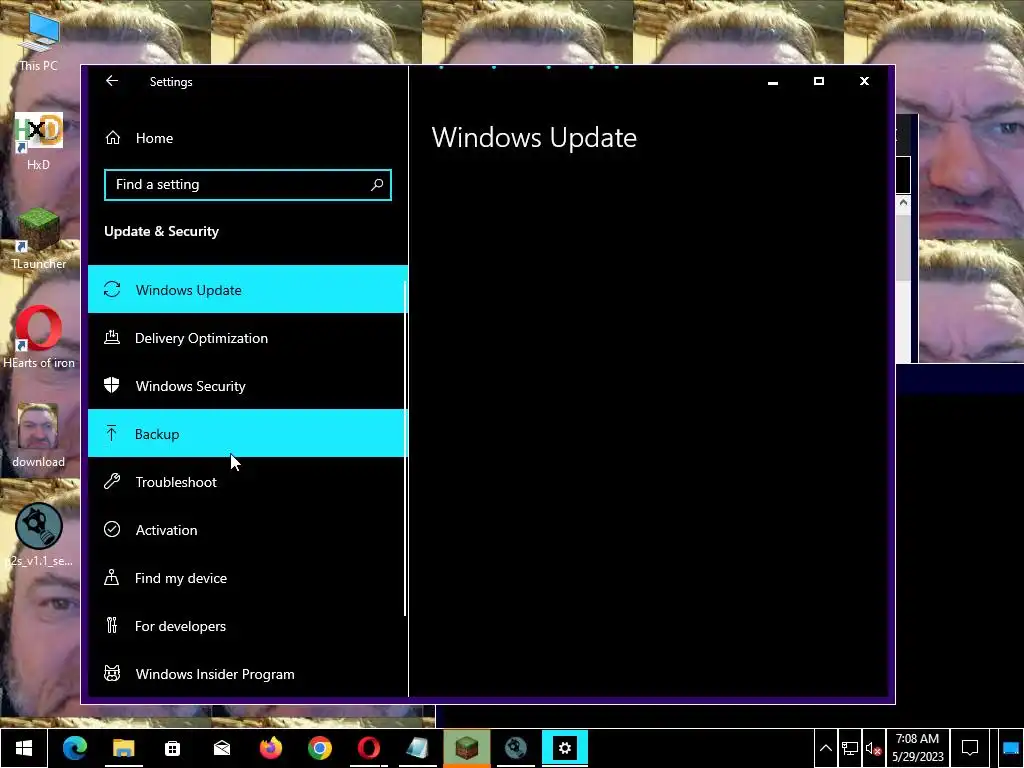Open Windows Security section
Image resolution: width=1024 pixels, height=768 pixels.
[248, 386]
